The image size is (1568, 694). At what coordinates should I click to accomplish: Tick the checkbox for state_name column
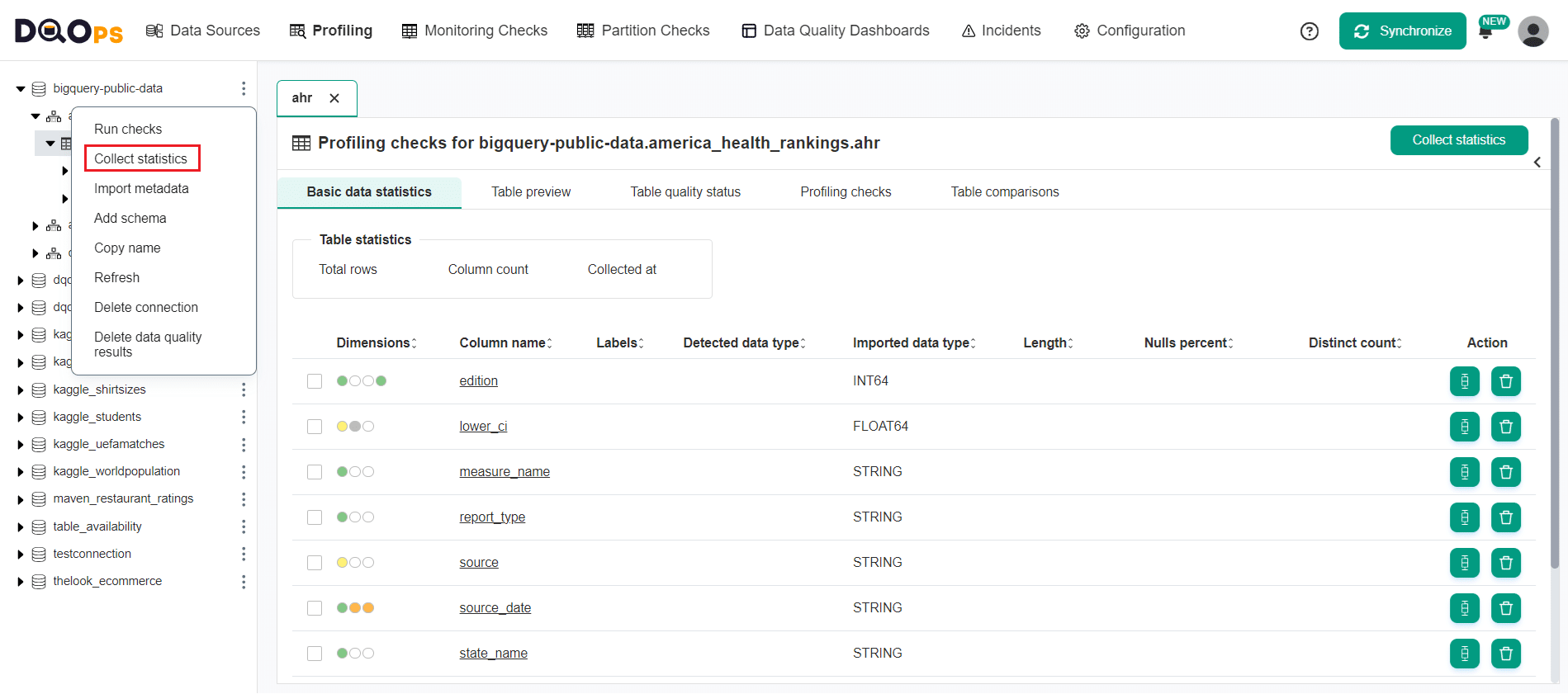point(315,654)
